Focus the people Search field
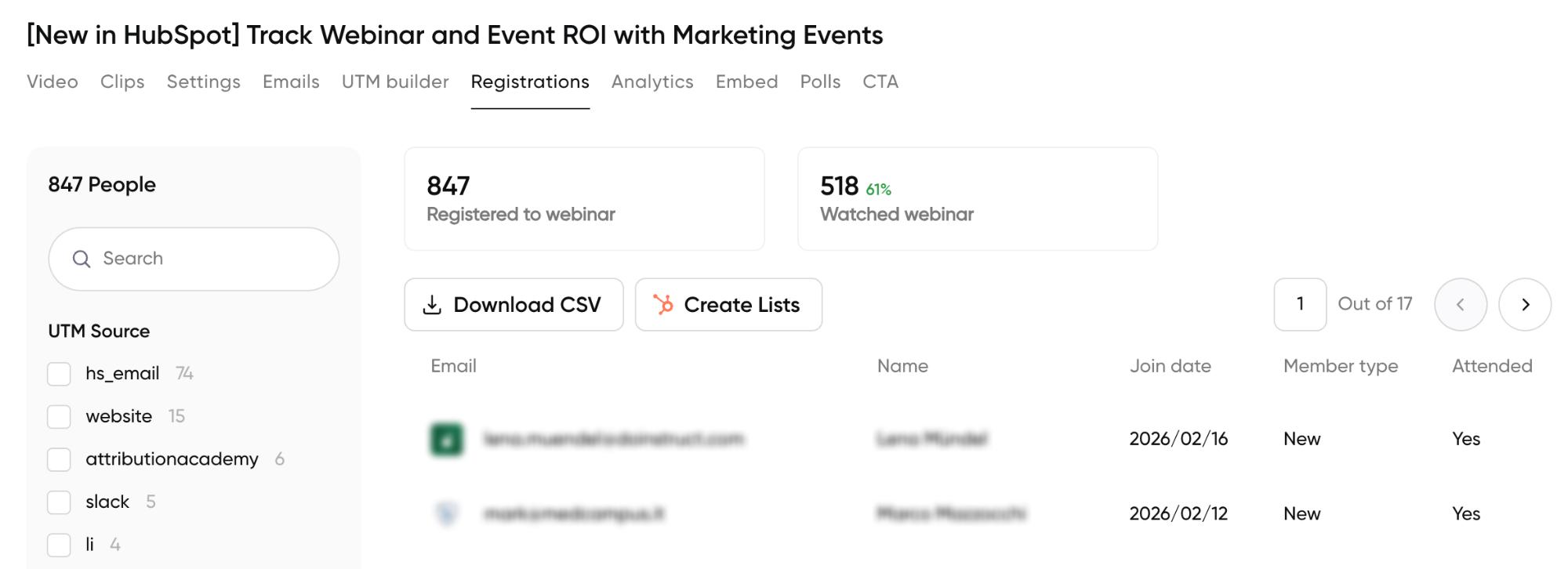Screen dimensions: 1568x569 pyautogui.click(x=194, y=259)
